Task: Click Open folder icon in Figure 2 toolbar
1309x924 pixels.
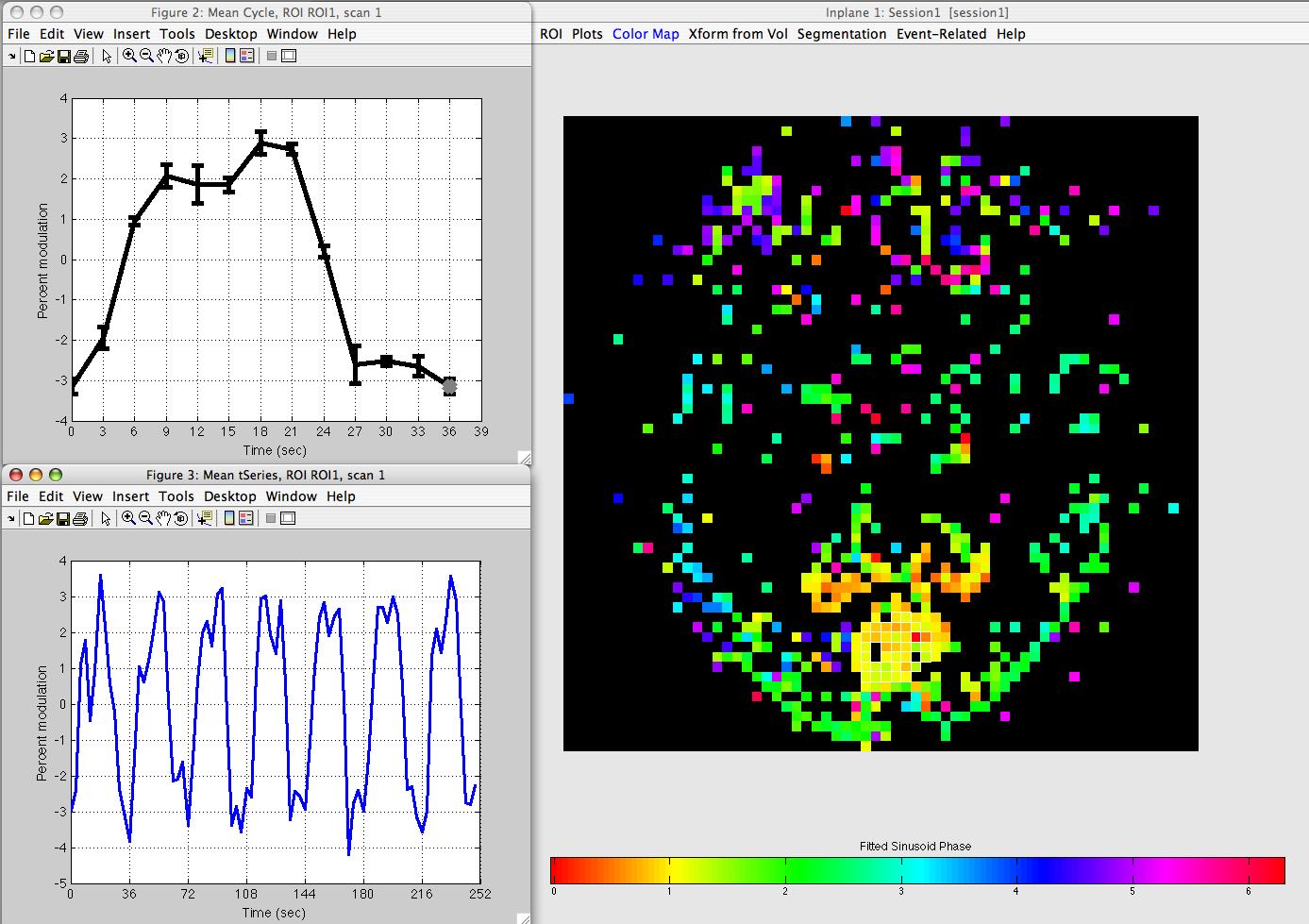Action: point(45,56)
